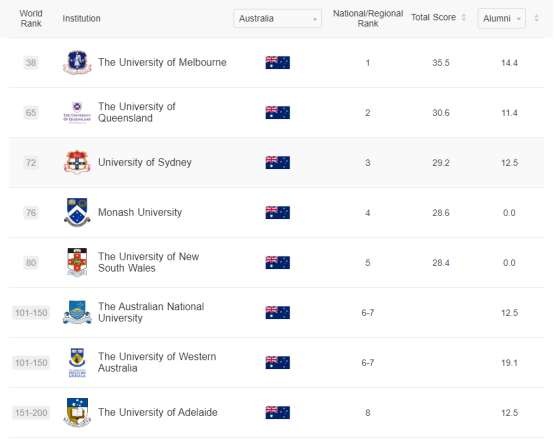Click the World Rank column header
Viewport: 554px width, 439px height.
[31, 18]
